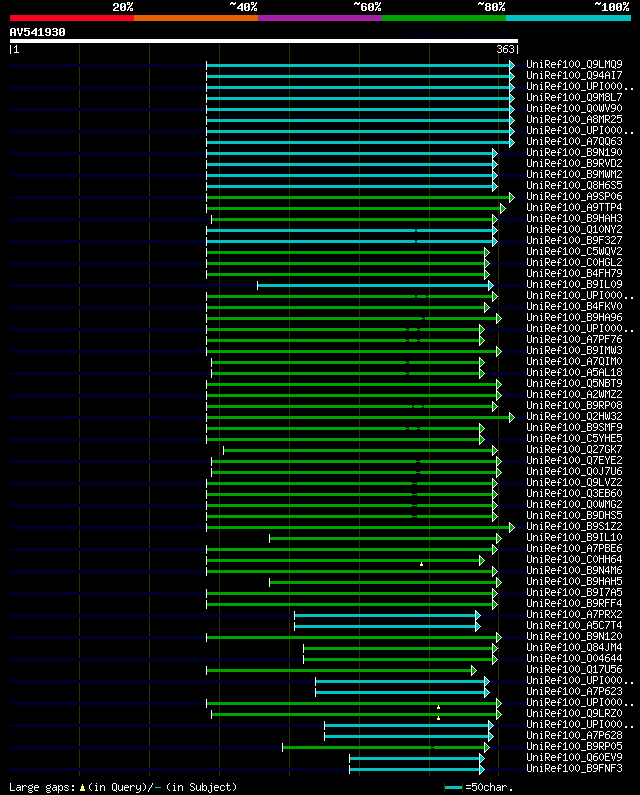The width and height of the screenshot is (640, 795).
Task: Select the UniRef100_Q7EYE2 label
Action: tap(574, 460)
